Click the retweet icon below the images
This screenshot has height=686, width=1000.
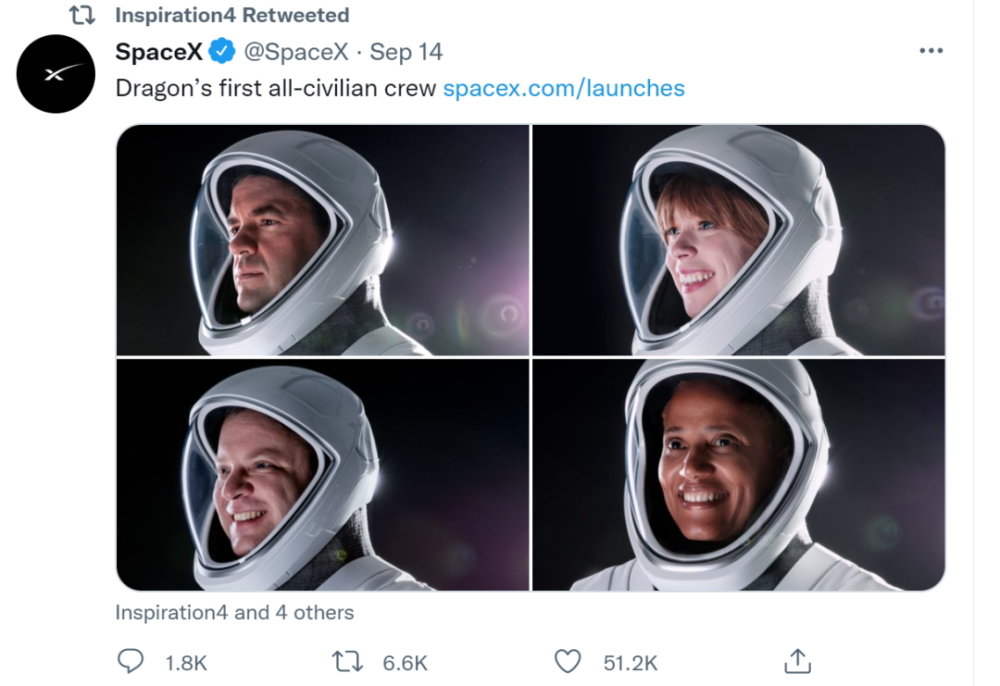(347, 660)
